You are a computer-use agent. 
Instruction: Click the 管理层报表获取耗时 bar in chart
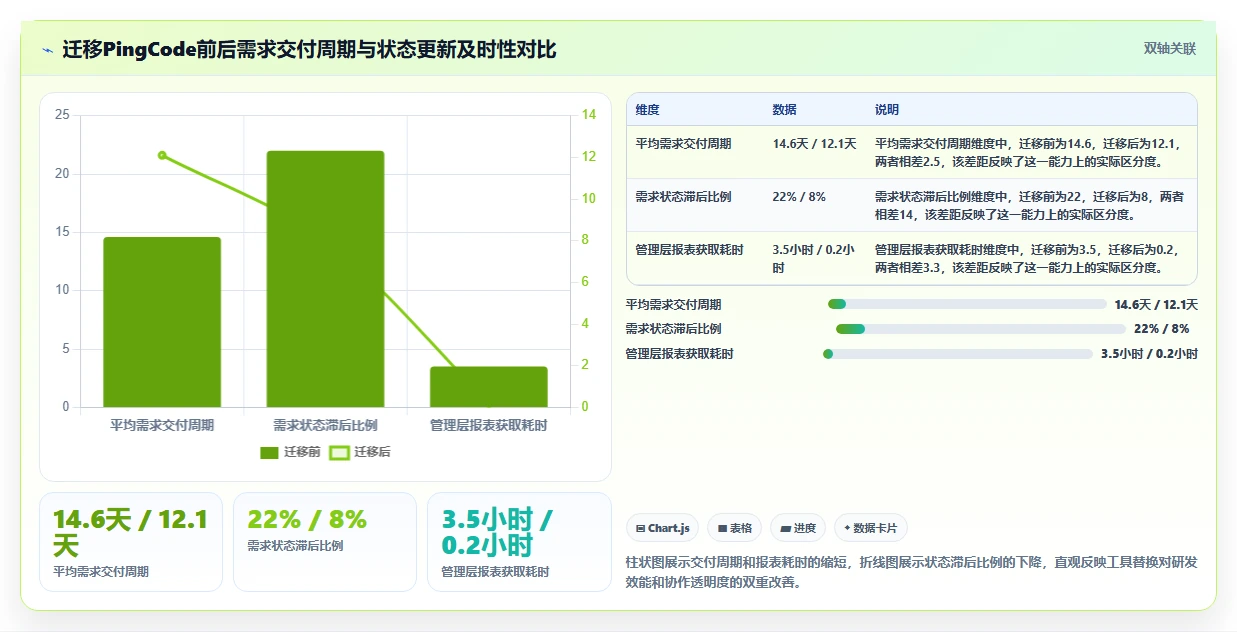(x=489, y=387)
